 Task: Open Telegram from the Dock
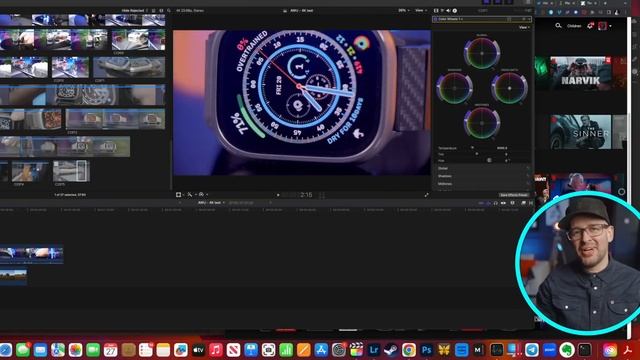(x=531, y=350)
